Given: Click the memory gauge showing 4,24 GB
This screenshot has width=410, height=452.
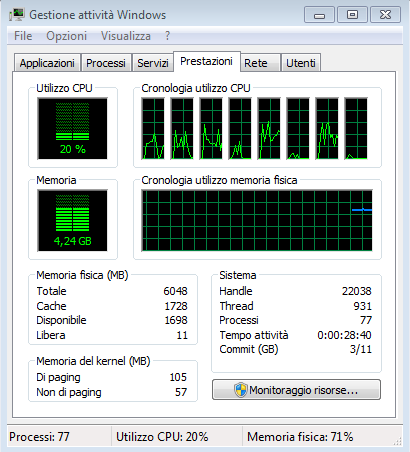Looking at the screenshot, I should click(73, 221).
